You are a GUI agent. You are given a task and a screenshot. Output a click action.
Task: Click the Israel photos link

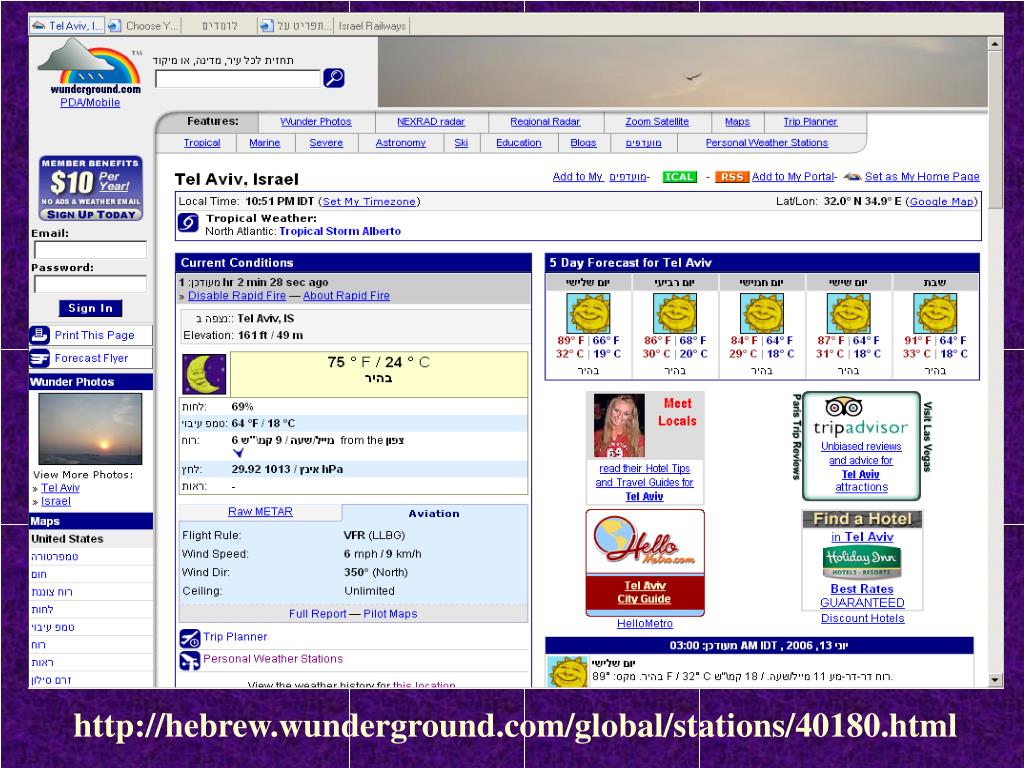(x=56, y=502)
